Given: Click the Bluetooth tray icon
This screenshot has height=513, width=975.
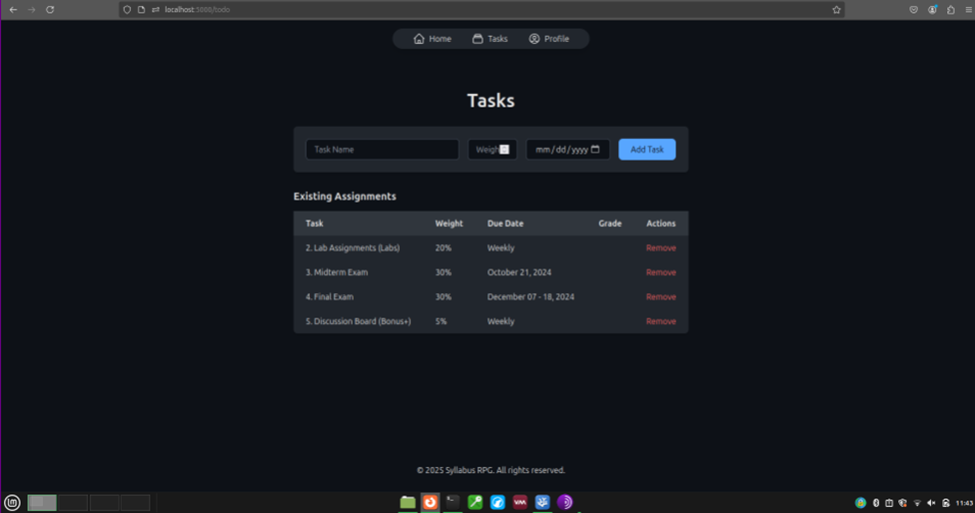Looking at the screenshot, I should tap(876, 503).
